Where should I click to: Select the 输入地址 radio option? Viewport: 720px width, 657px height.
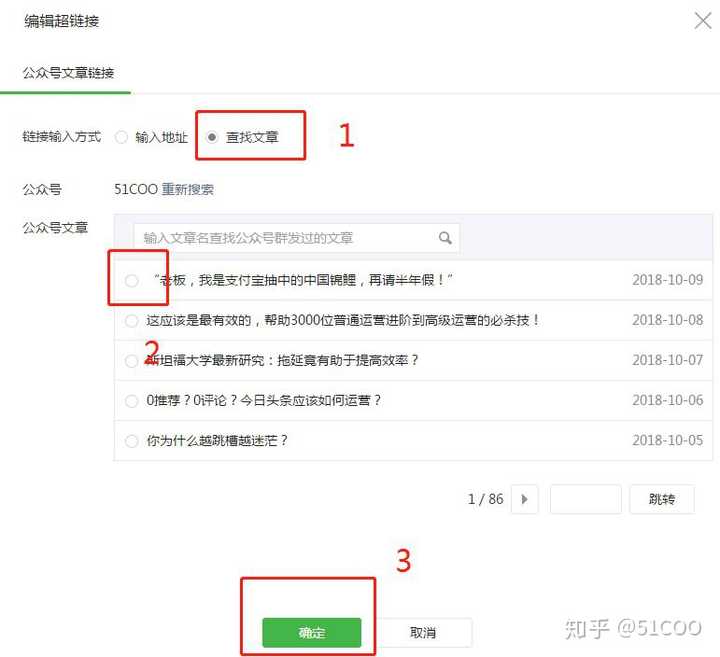tap(121, 137)
